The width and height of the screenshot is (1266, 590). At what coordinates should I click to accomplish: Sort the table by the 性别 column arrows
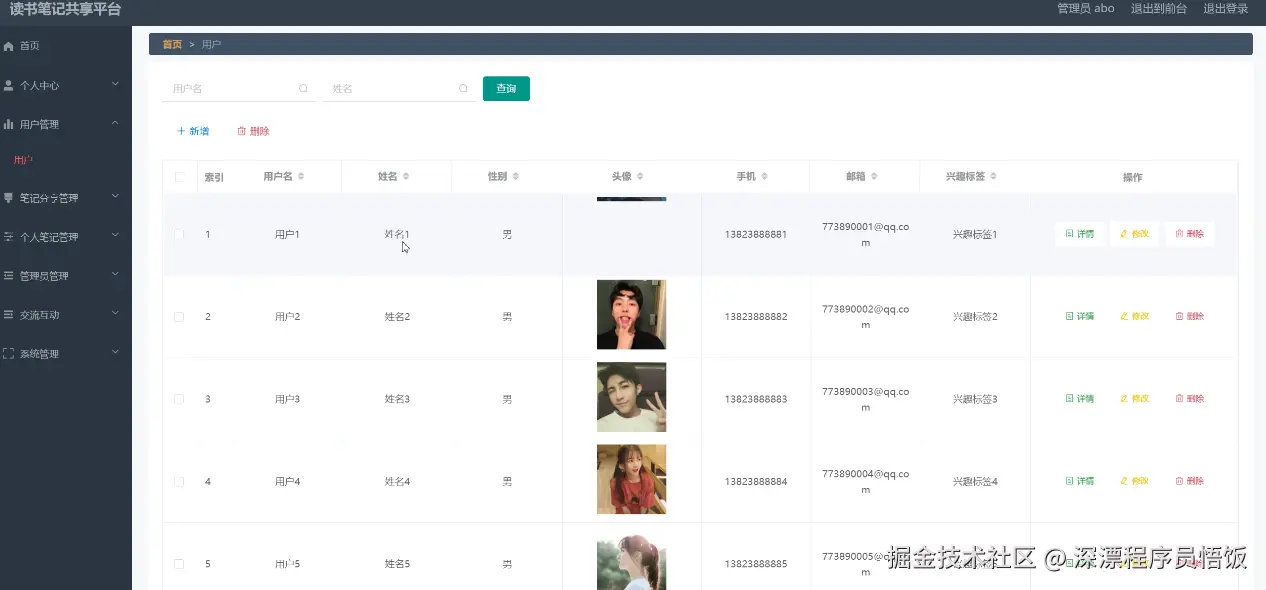(516, 176)
